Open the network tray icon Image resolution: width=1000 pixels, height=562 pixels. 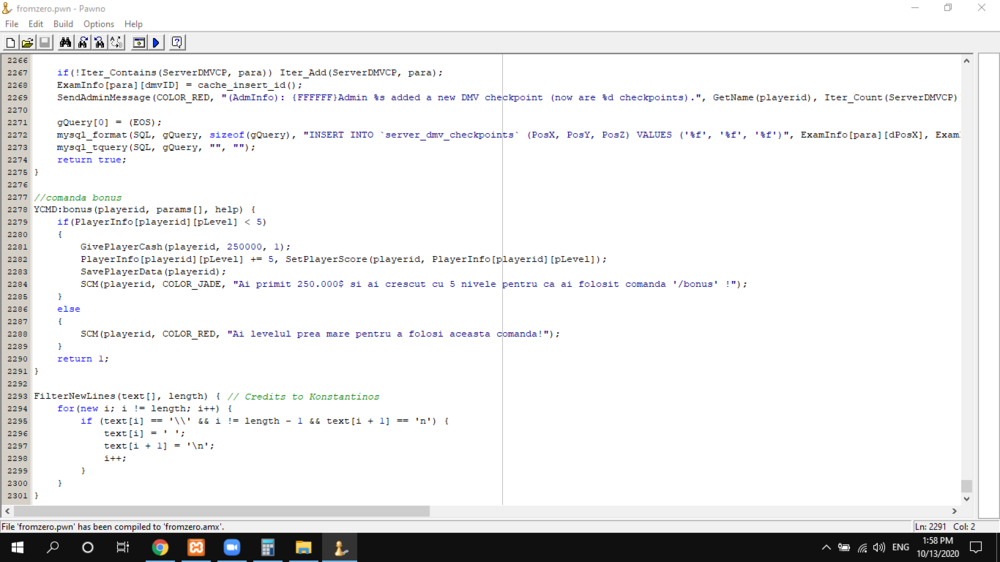(862, 547)
